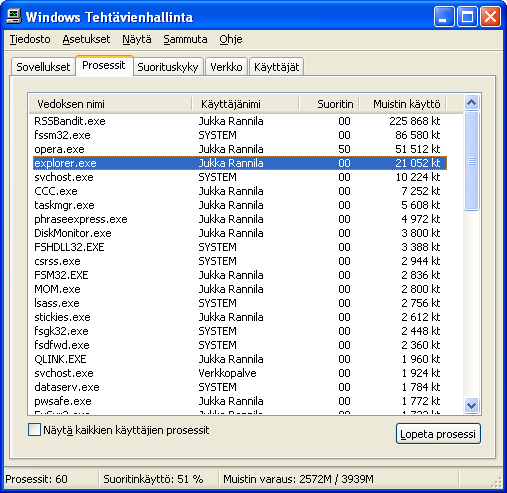Select the QLINK.EXE process

pyautogui.click(x=240, y=359)
